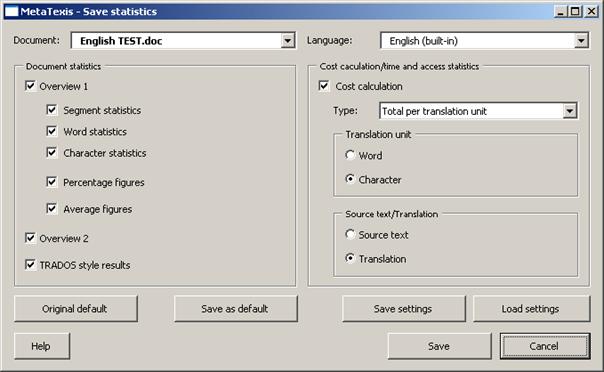The height and width of the screenshot is (372, 604).
Task: Disable TRADOS style results
Action: point(30,265)
